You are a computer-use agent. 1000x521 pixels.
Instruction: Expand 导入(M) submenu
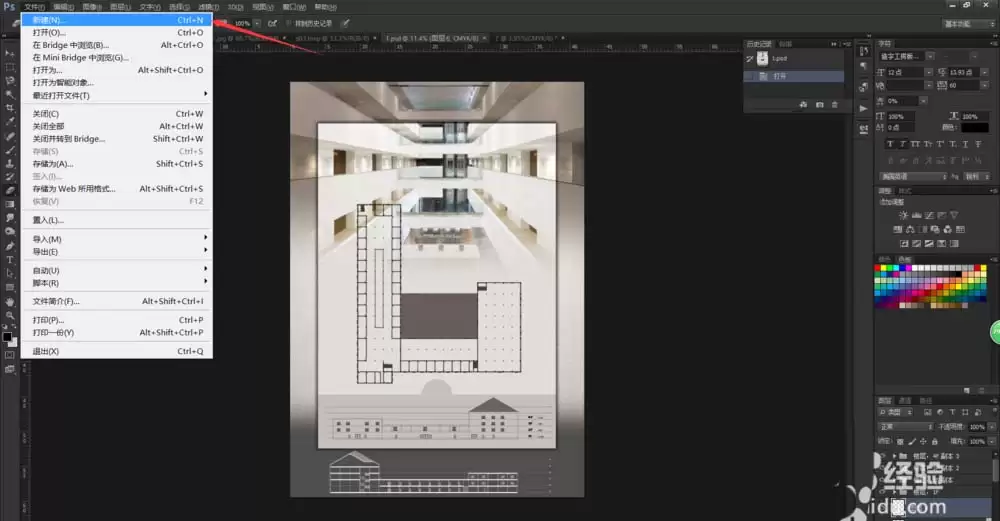coord(119,239)
